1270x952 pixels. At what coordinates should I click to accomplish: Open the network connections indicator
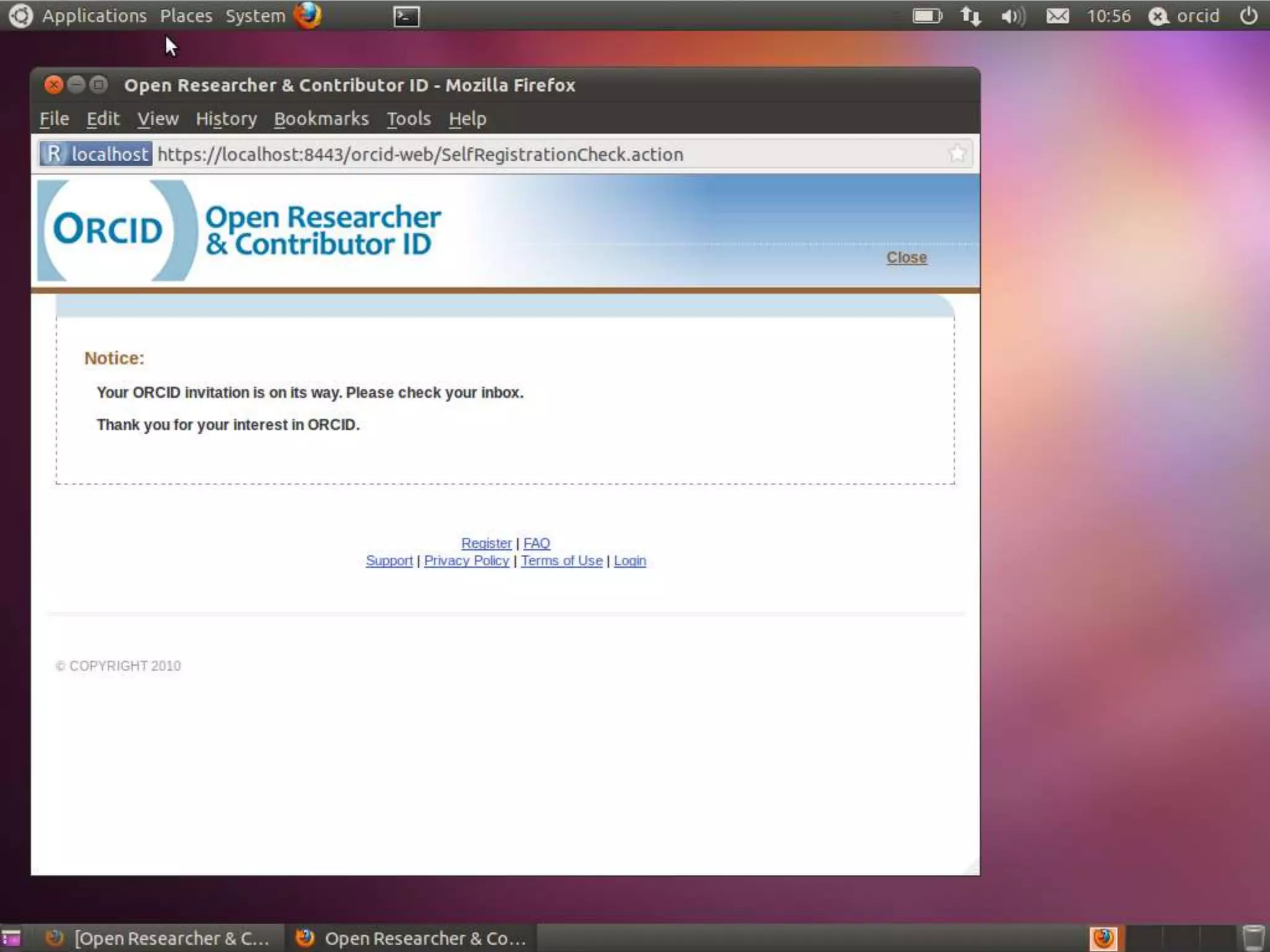[970, 16]
